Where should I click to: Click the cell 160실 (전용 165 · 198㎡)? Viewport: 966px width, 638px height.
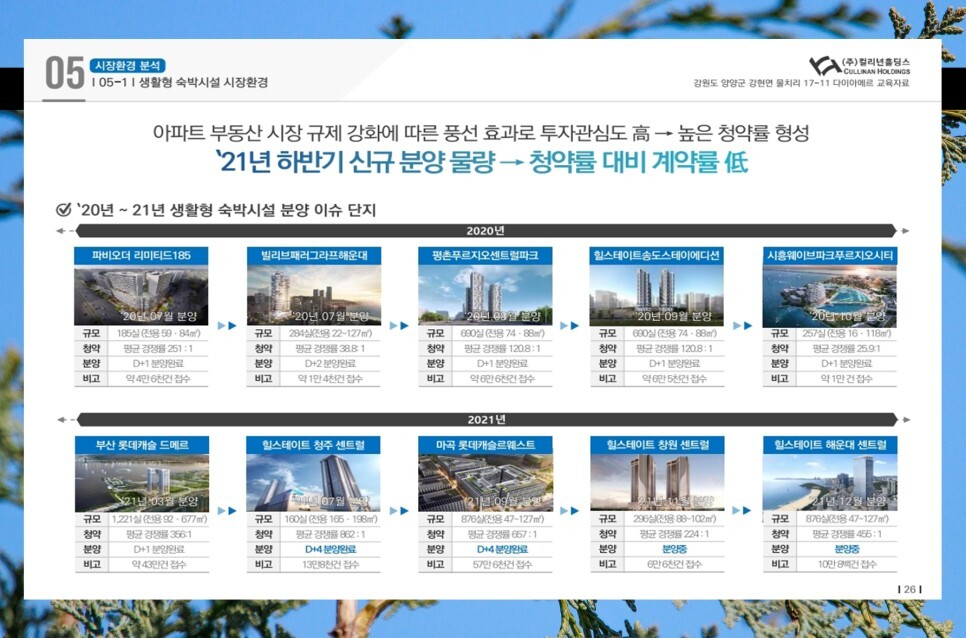330,519
